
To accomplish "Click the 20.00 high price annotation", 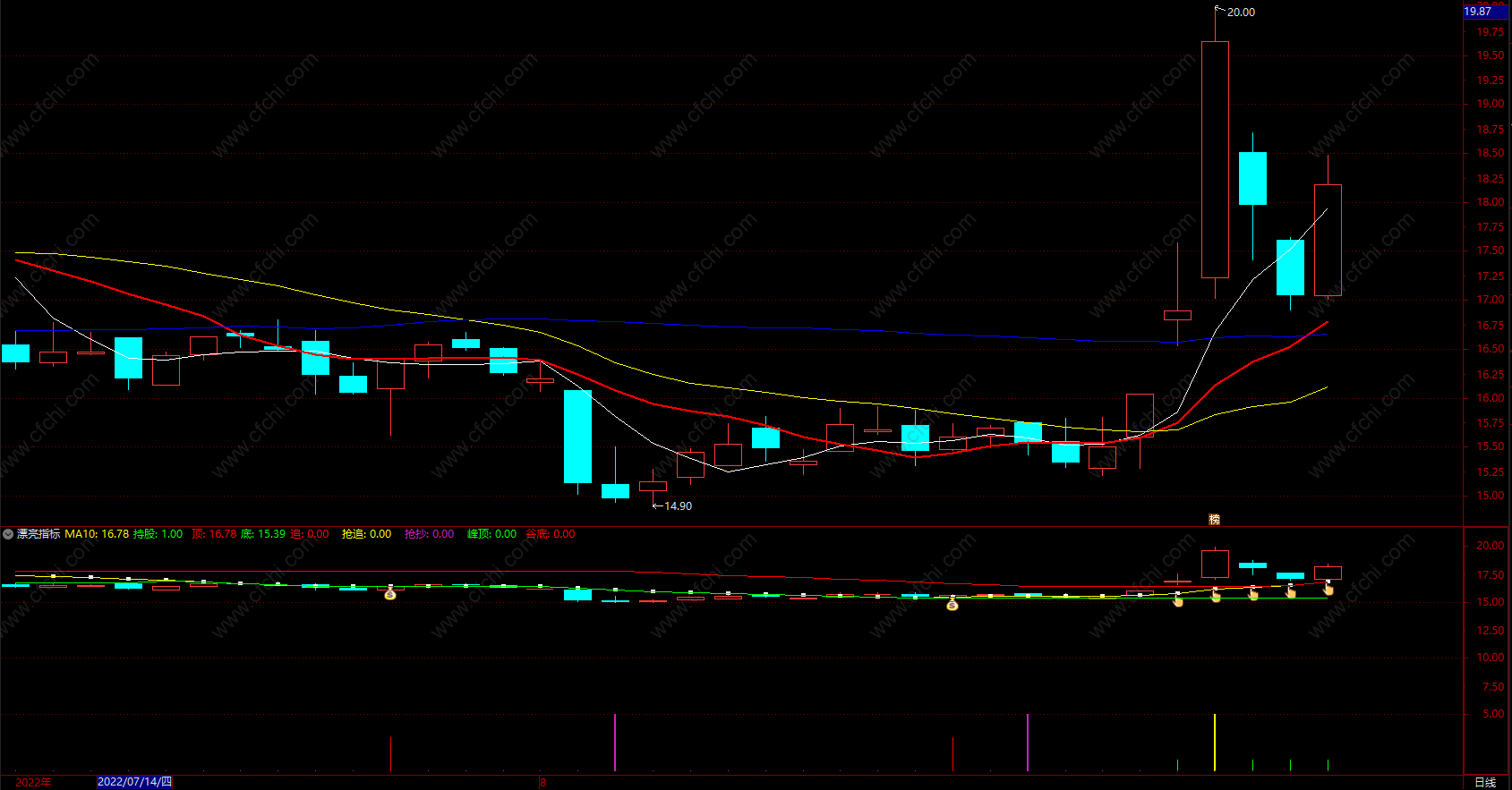I will [x=1241, y=13].
